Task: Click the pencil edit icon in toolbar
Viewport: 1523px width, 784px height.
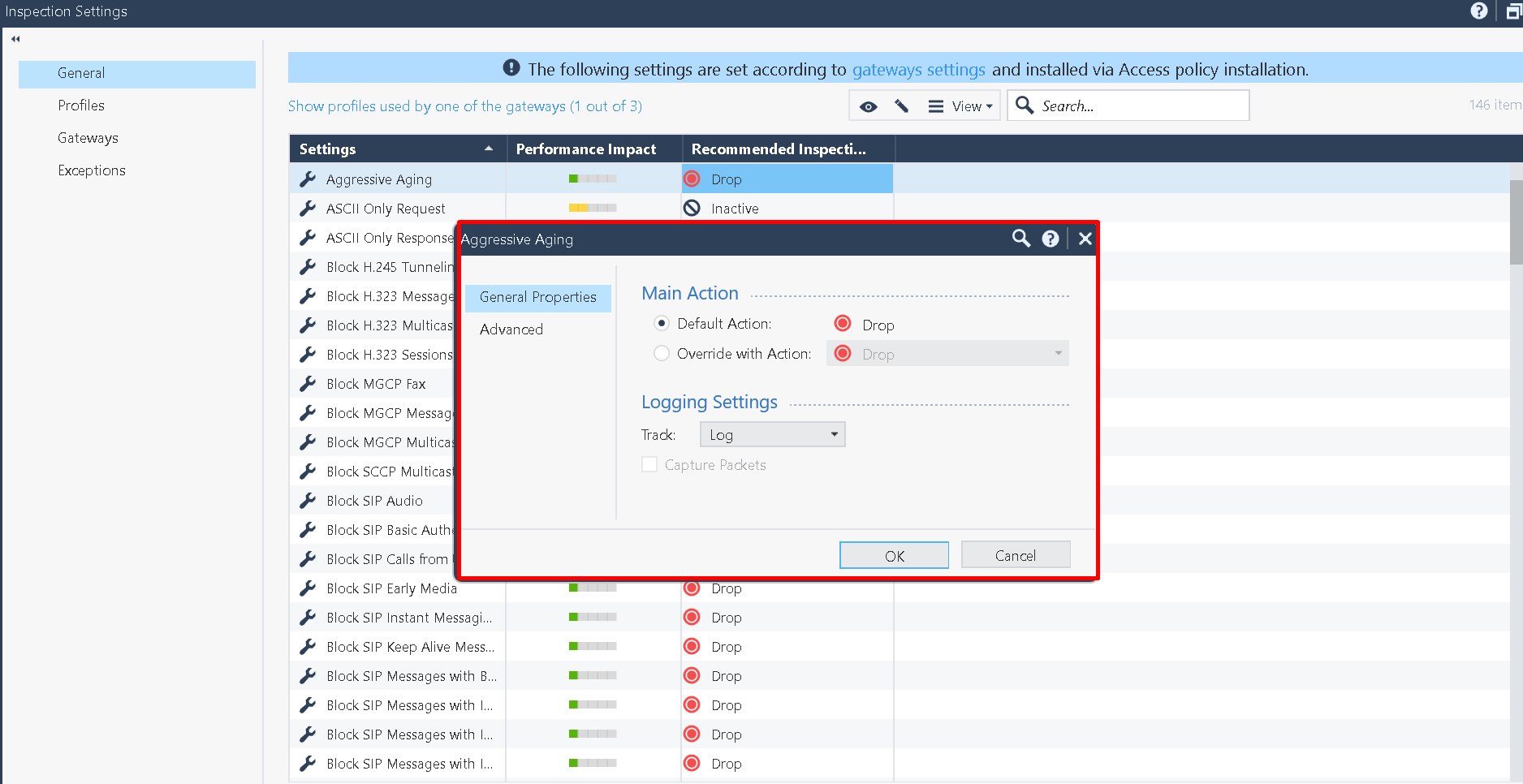Action: (901, 106)
